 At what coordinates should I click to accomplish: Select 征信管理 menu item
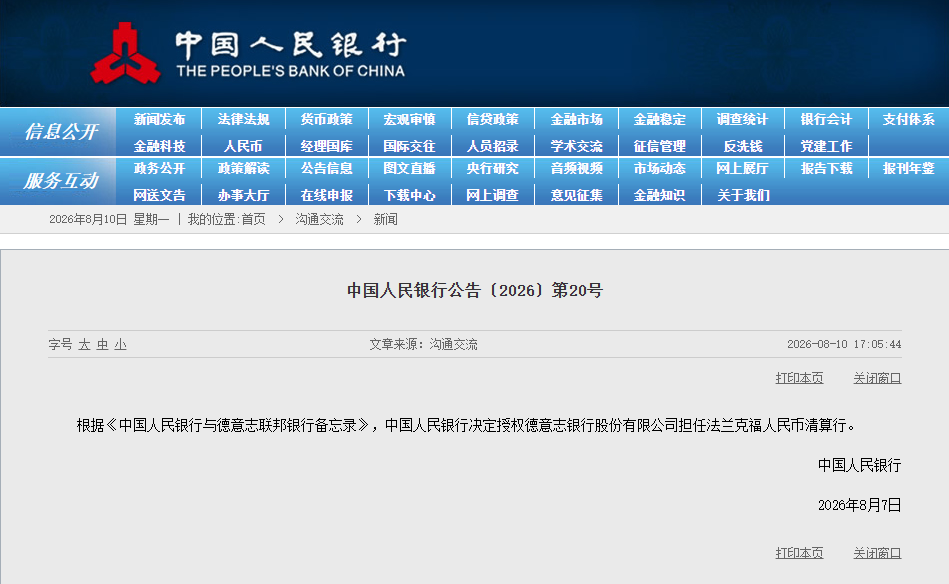tap(659, 146)
